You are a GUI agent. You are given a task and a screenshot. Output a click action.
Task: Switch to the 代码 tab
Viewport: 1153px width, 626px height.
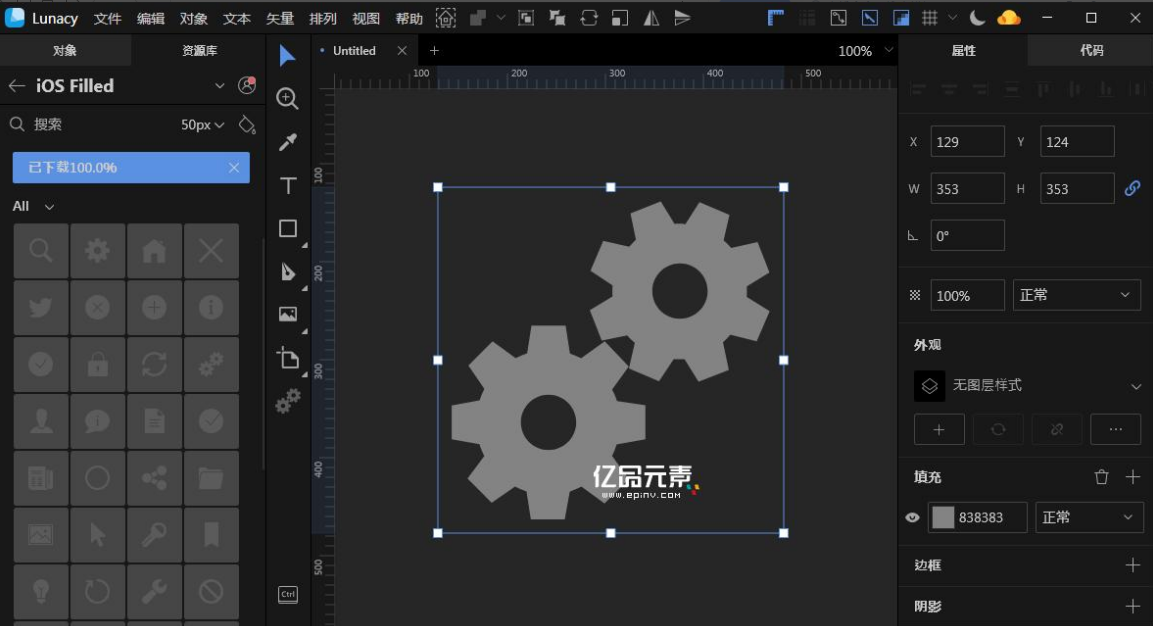1089,50
